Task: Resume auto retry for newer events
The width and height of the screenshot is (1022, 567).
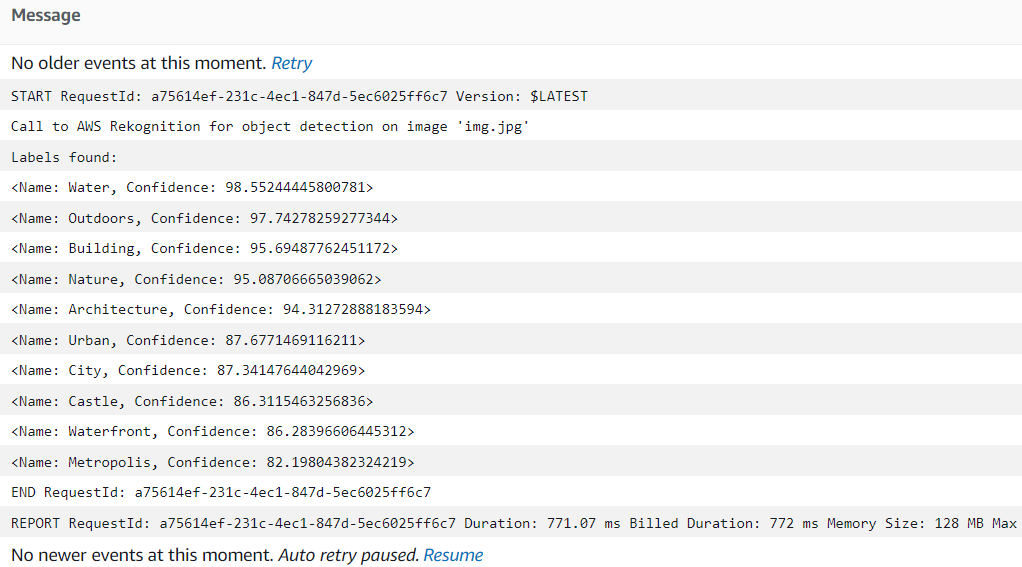Action: [453, 555]
